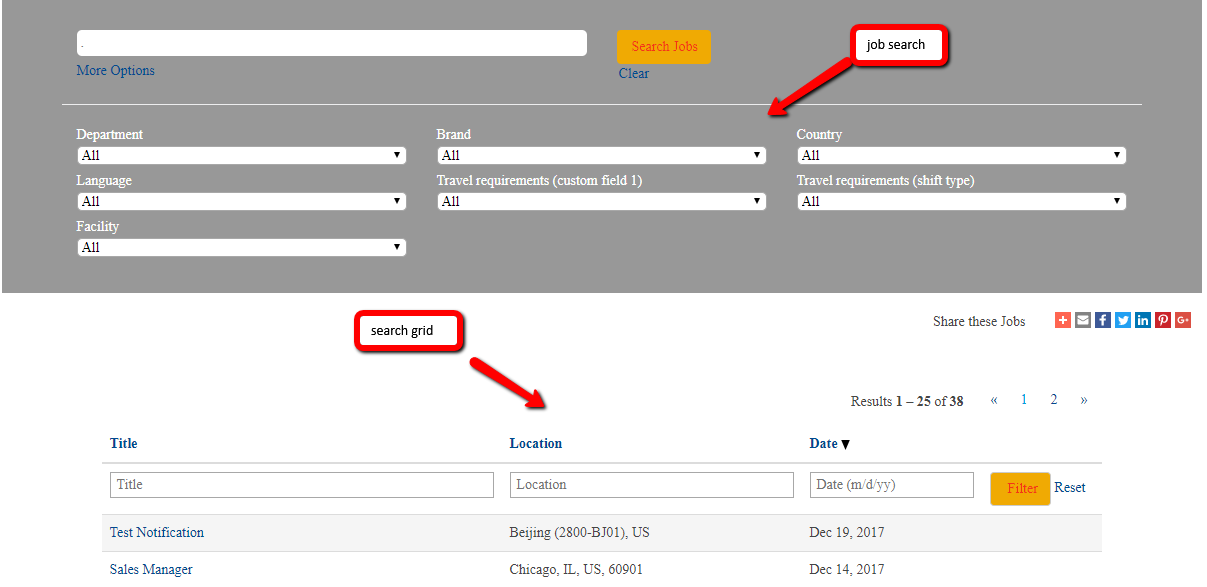The image size is (1207, 587).
Task: Focus the job keyword search field
Action: 332,43
